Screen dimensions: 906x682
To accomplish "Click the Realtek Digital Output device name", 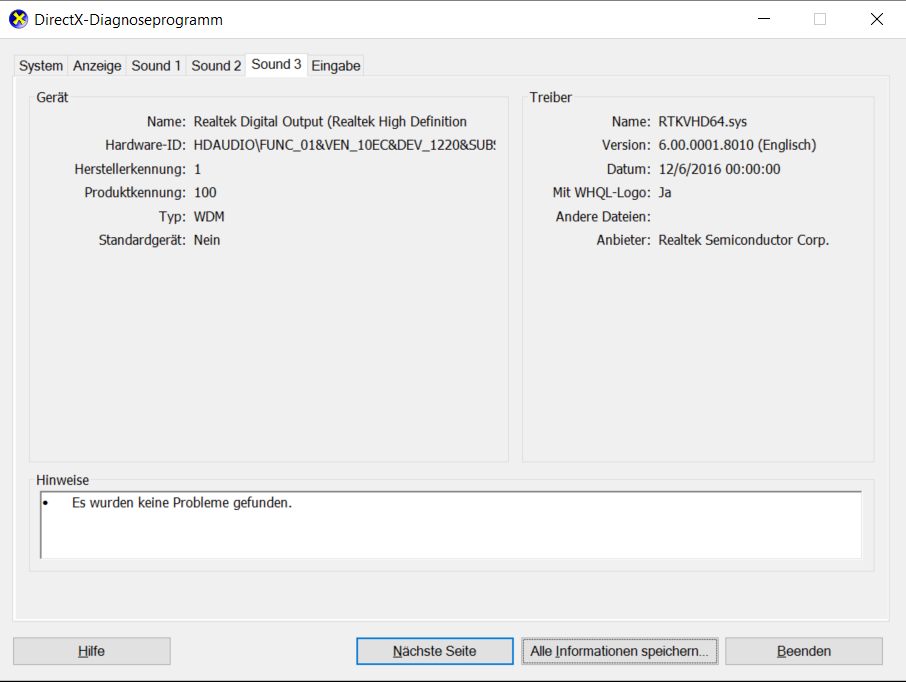I will pos(330,122).
